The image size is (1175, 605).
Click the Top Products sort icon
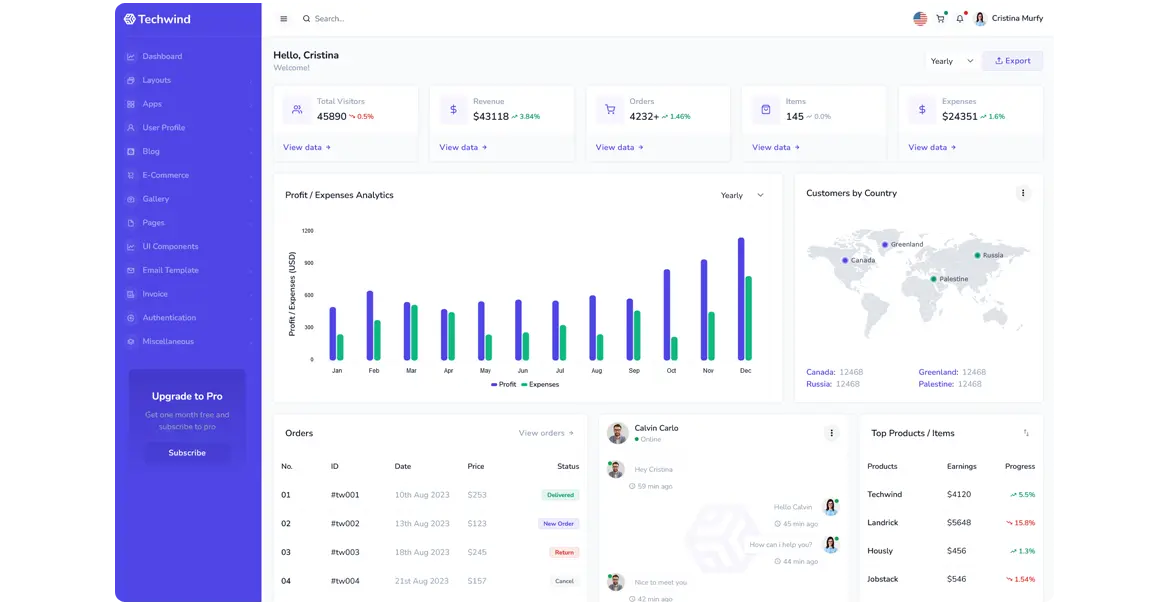click(1026, 433)
